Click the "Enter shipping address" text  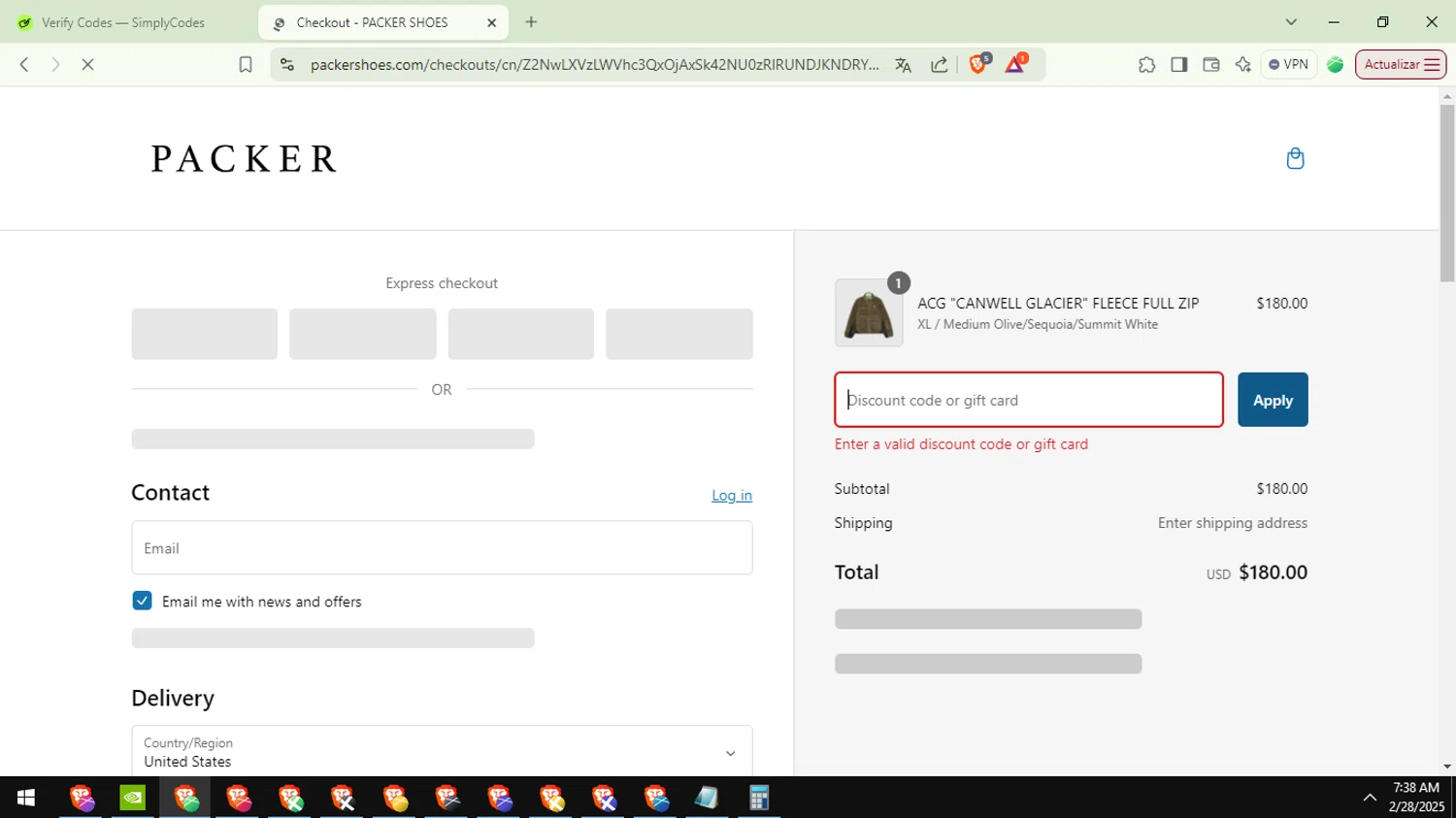[x=1233, y=523]
